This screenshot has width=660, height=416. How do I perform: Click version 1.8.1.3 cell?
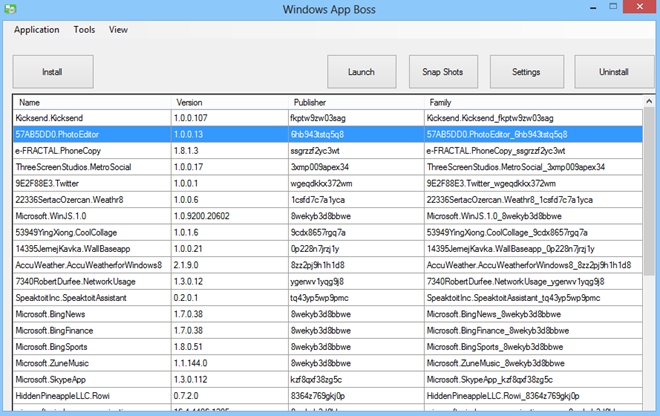click(x=230, y=151)
